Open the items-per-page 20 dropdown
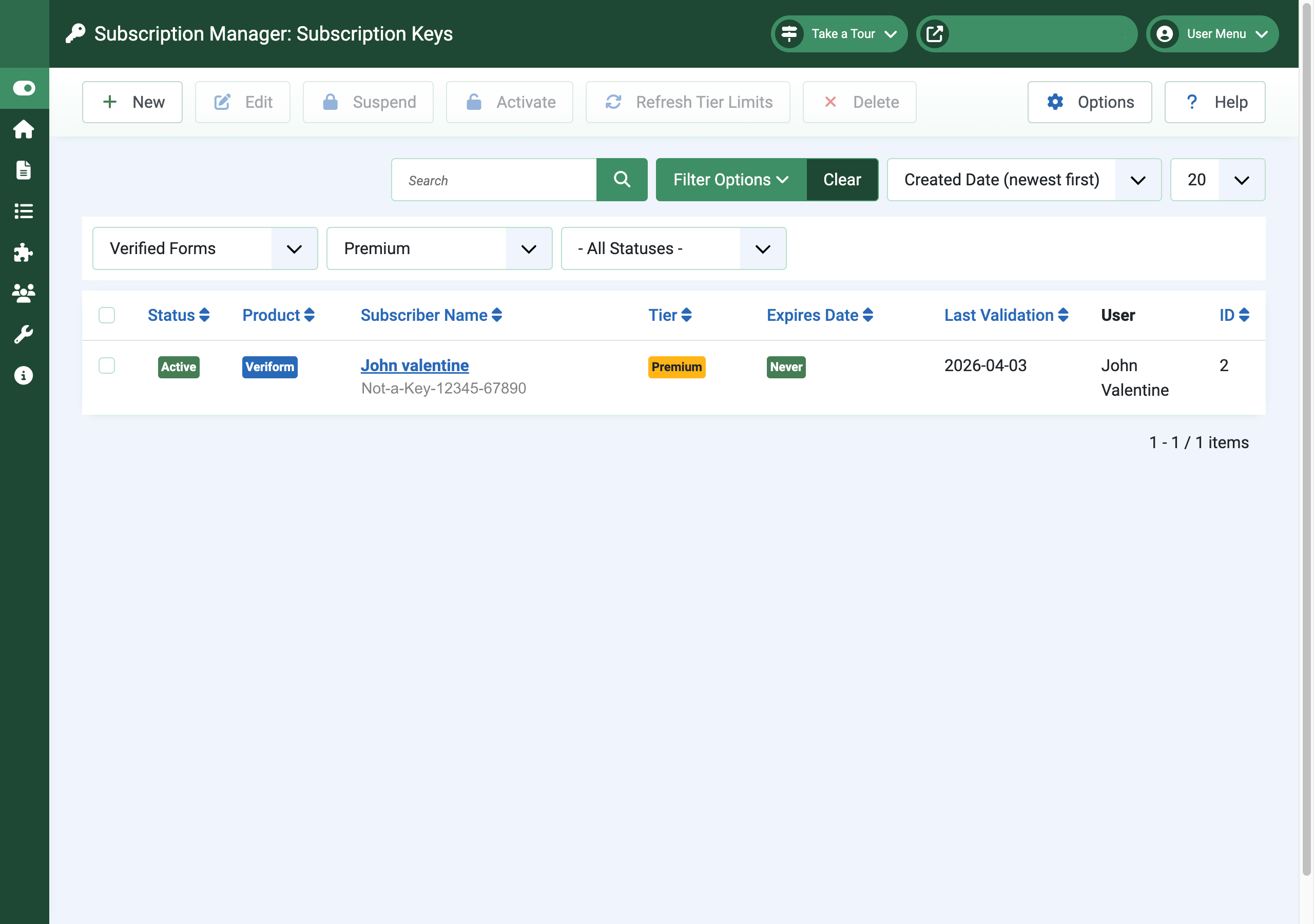 [x=1216, y=180]
